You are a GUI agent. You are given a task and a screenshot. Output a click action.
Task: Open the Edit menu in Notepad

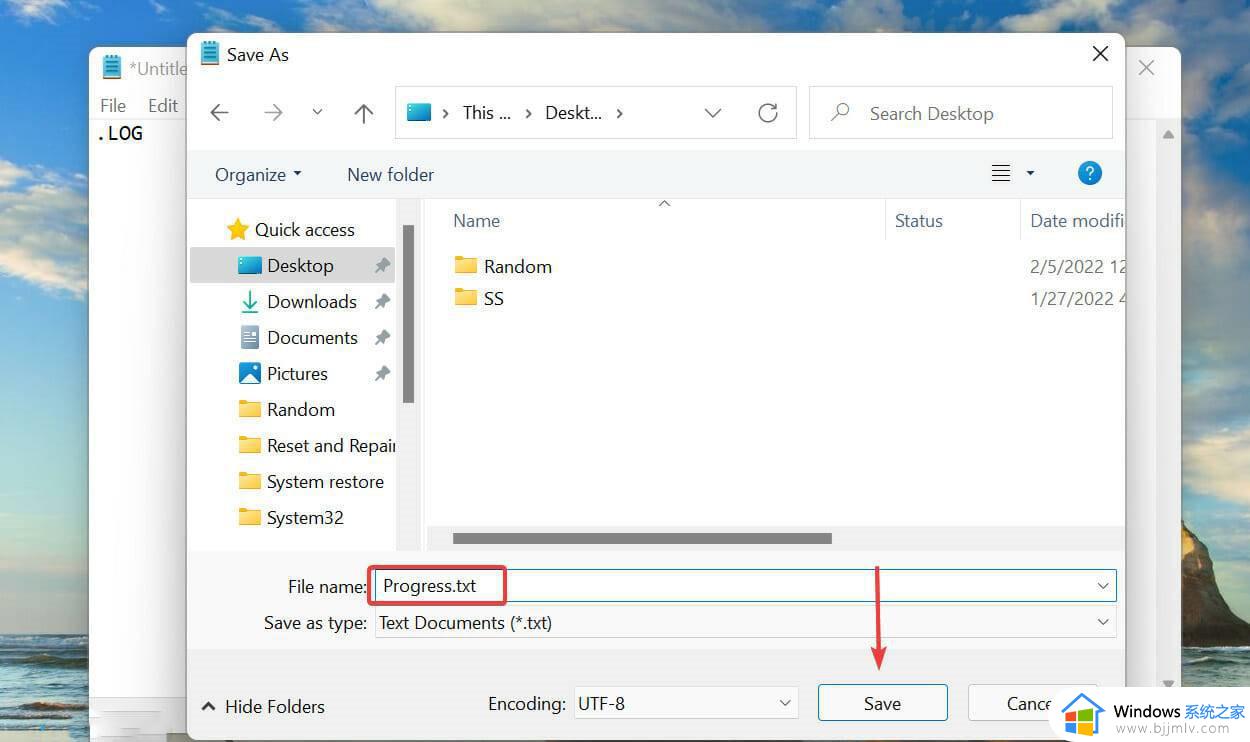tap(162, 105)
